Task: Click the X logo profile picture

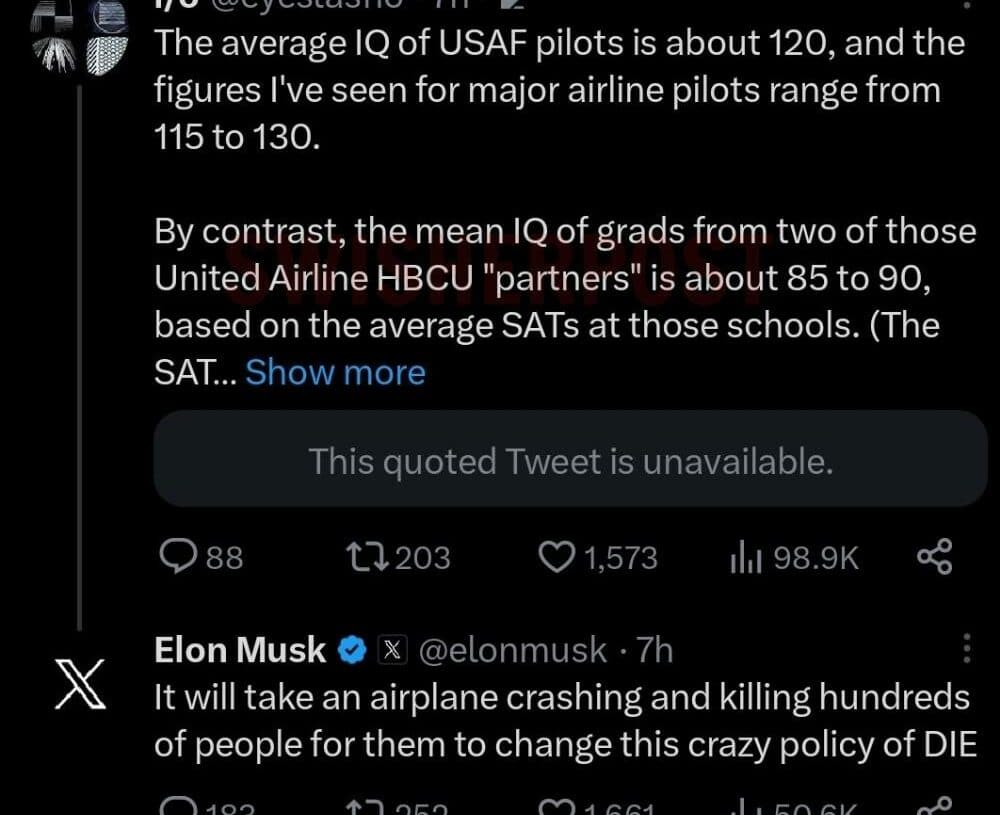Action: tap(80, 690)
